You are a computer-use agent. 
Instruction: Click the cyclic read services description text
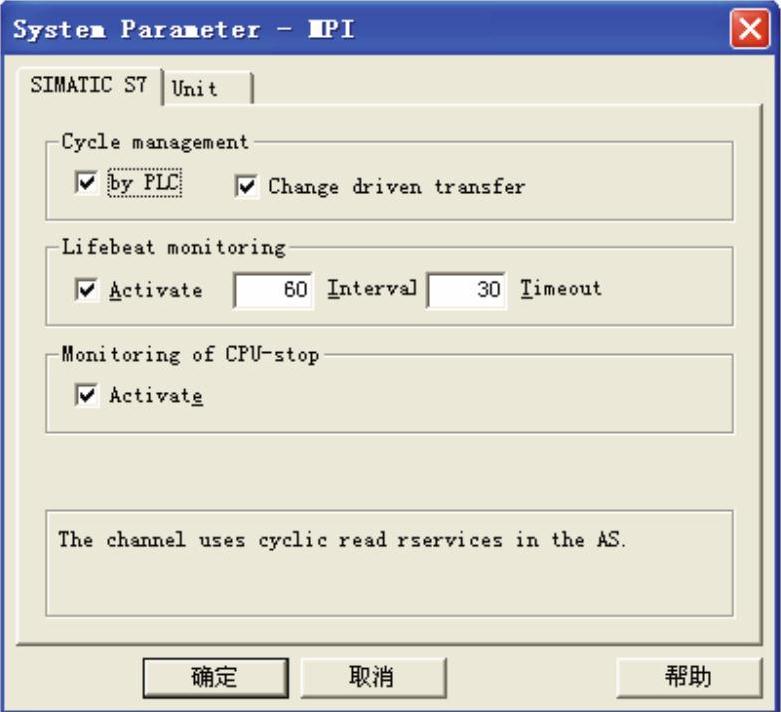coord(341,540)
